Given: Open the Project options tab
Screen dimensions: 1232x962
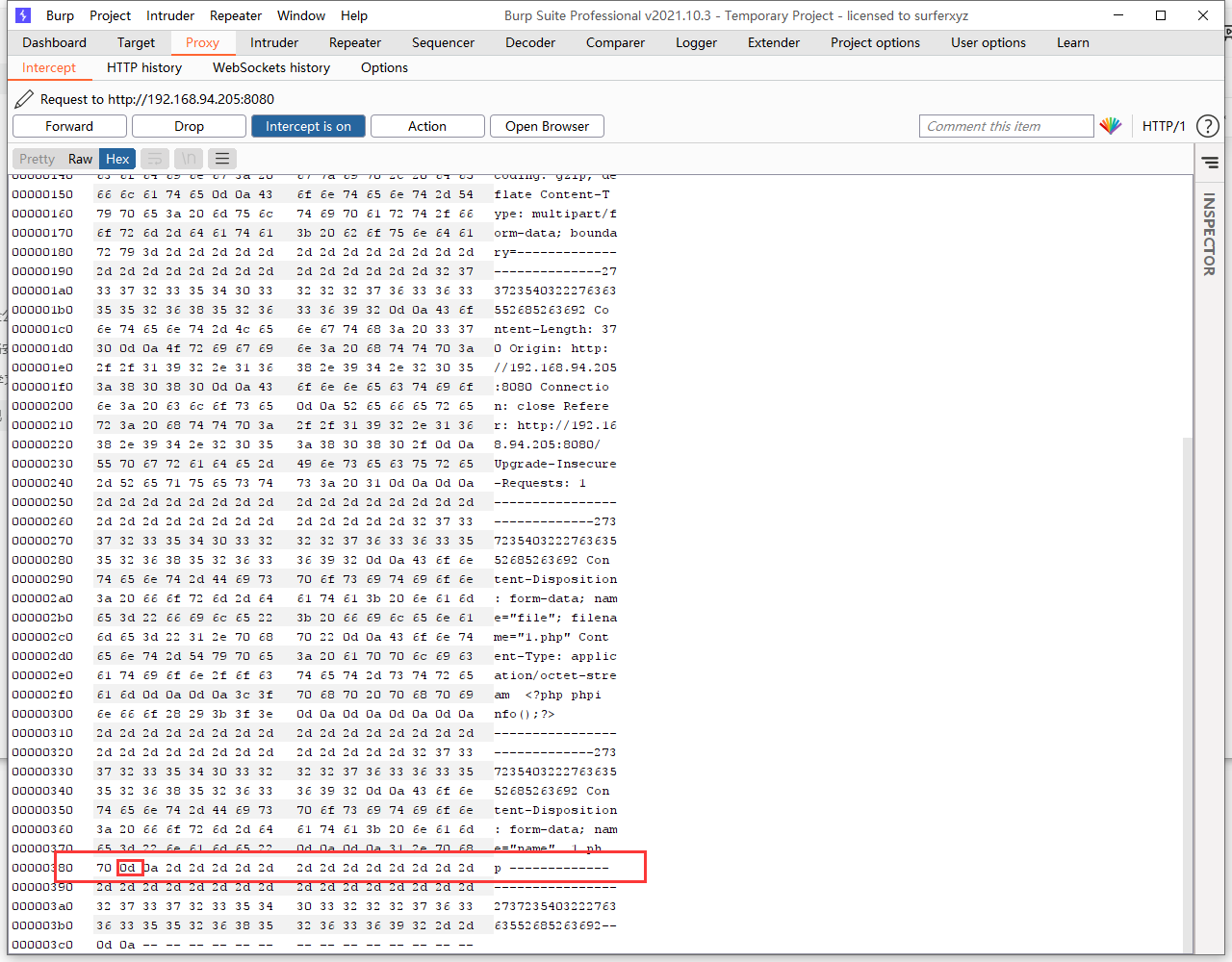Looking at the screenshot, I should tap(875, 42).
